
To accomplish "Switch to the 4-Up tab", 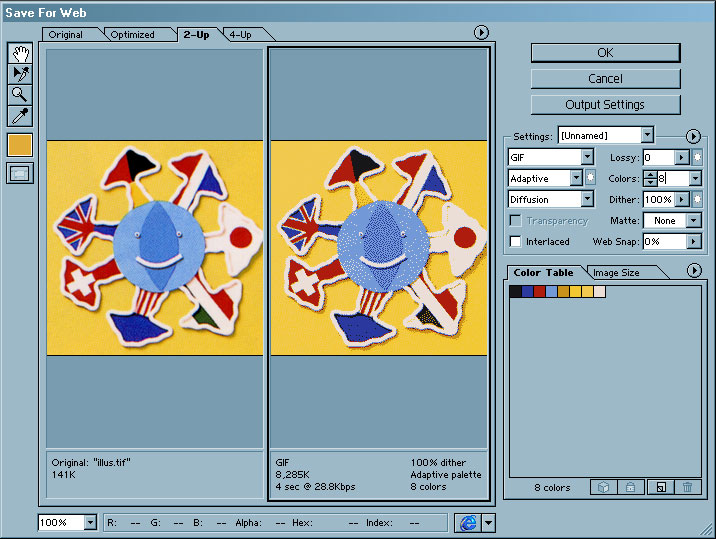I will pos(241,35).
